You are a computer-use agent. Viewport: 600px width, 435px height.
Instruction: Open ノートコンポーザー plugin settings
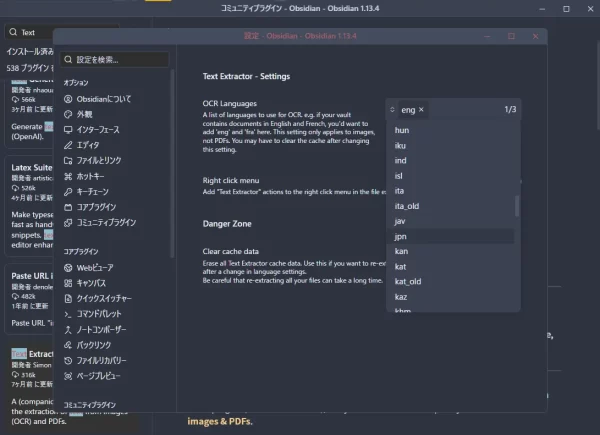tap(95, 329)
